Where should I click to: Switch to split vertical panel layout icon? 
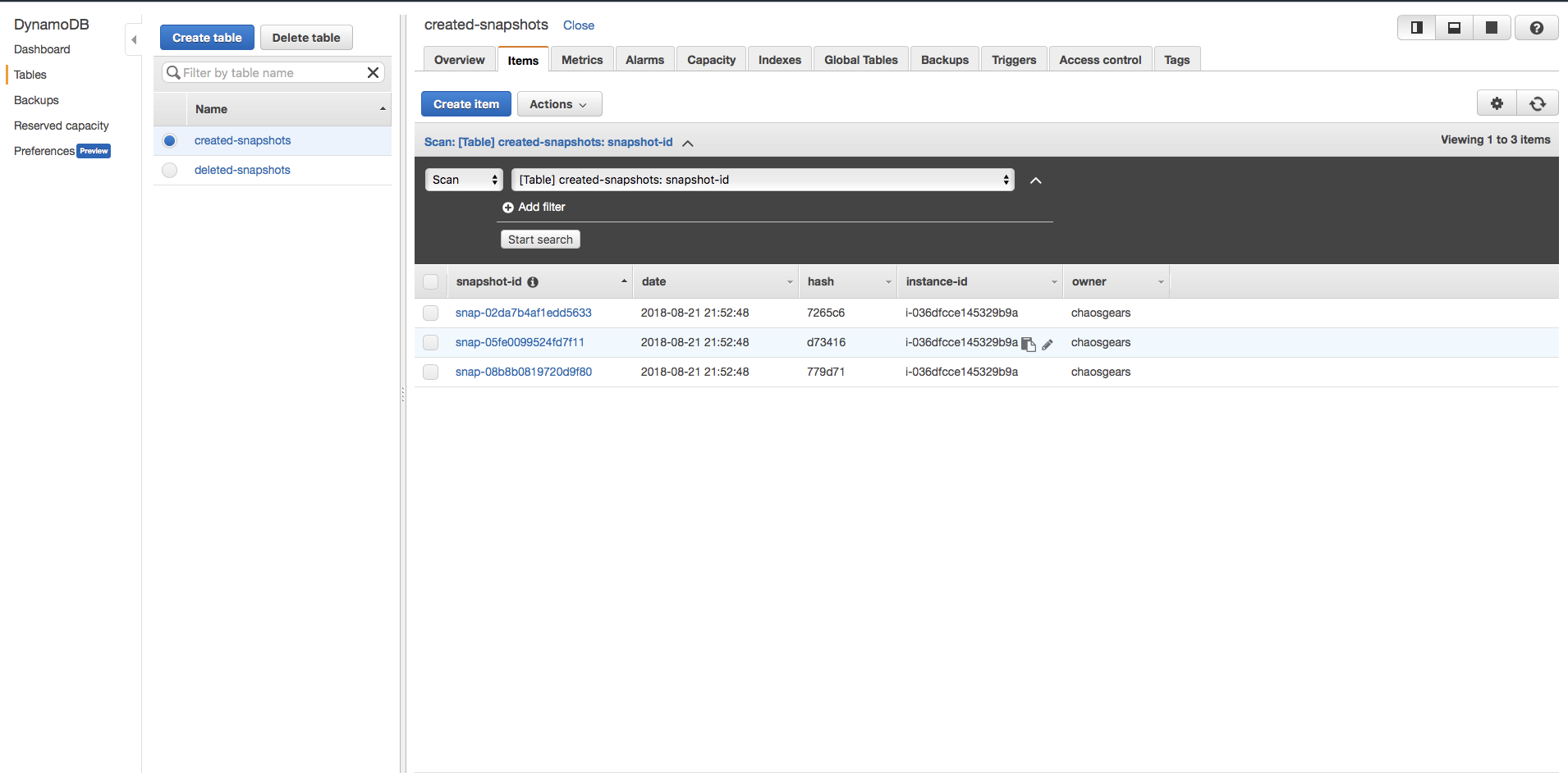tap(1417, 28)
